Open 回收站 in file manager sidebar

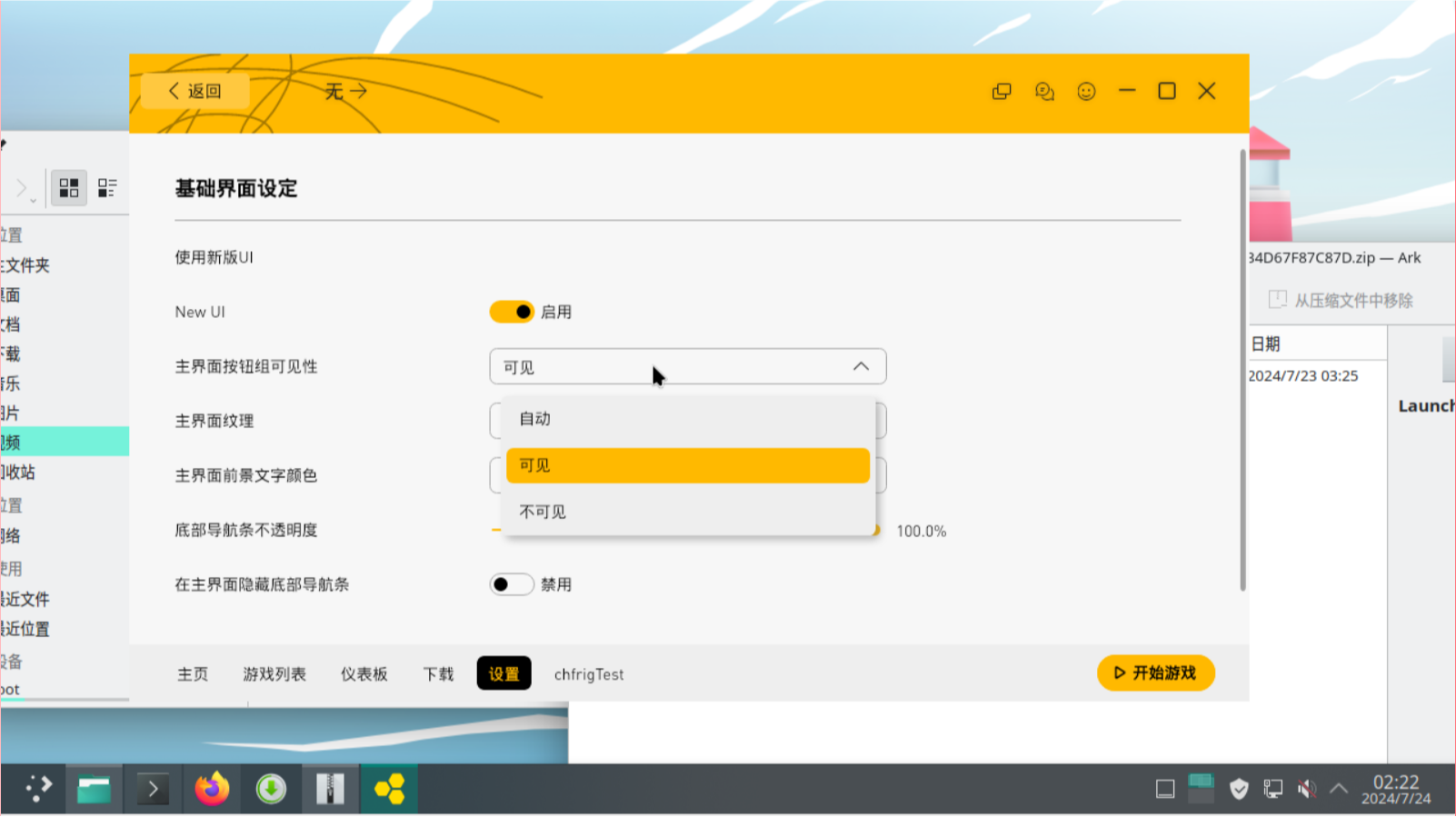tap(64, 473)
